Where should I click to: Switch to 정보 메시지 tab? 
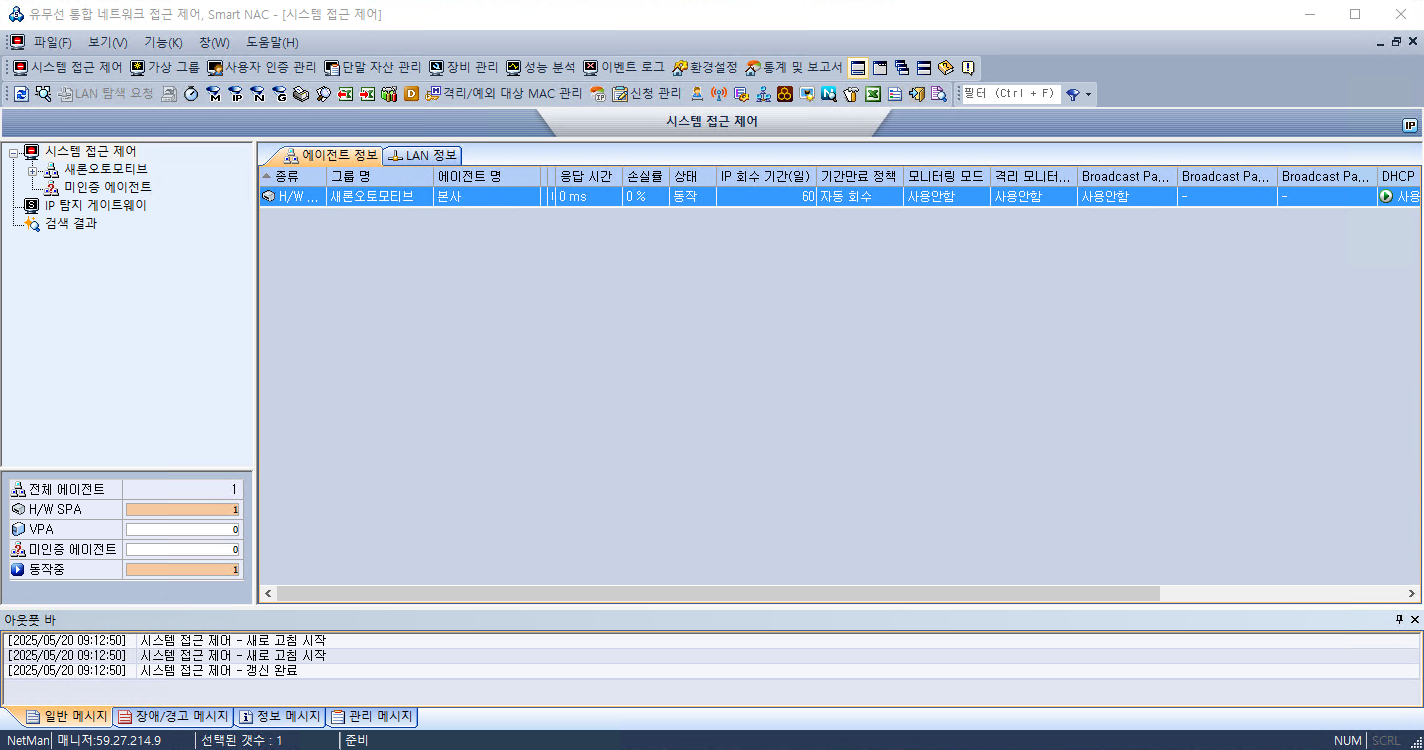280,717
